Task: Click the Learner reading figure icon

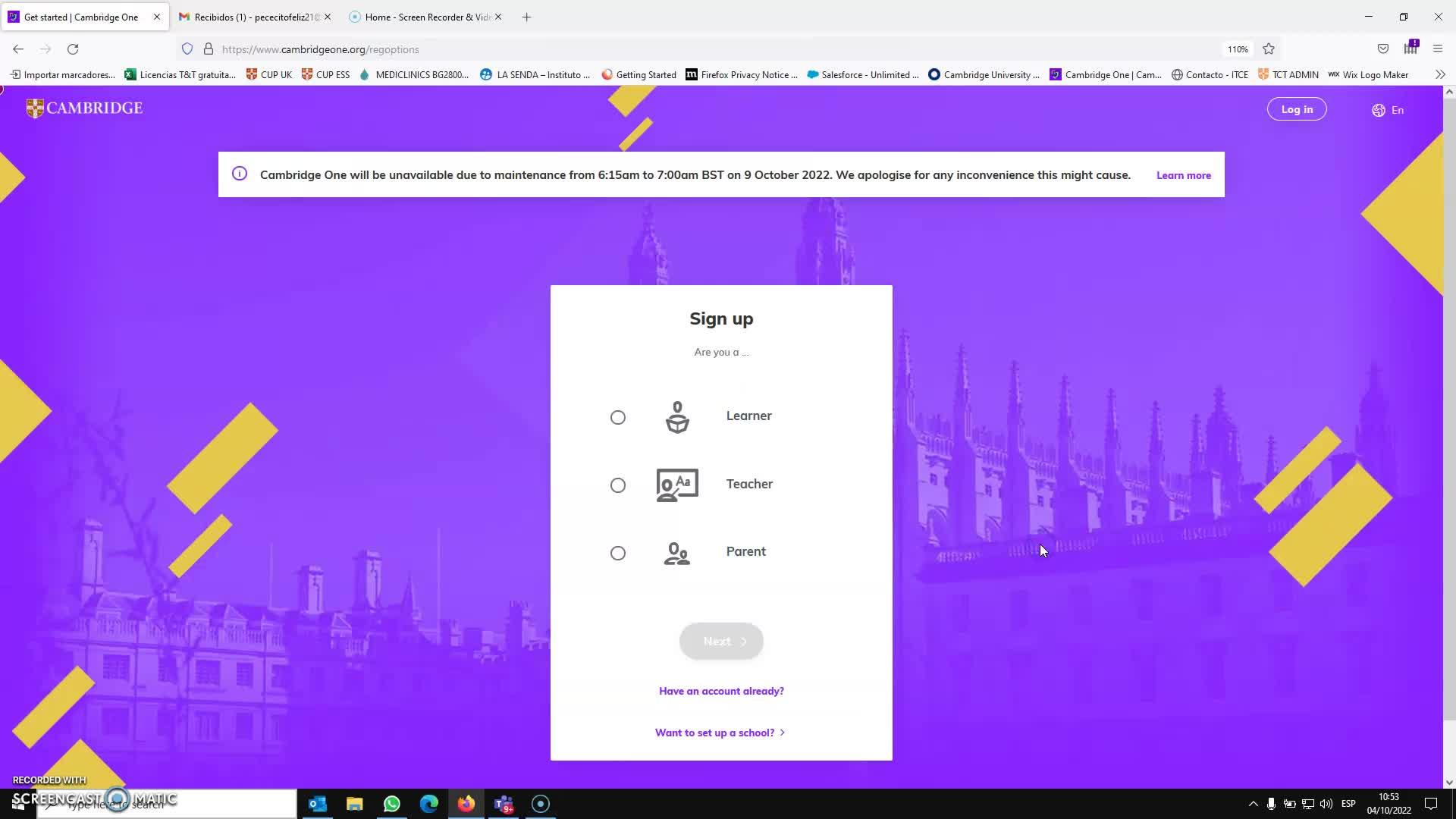Action: [677, 417]
